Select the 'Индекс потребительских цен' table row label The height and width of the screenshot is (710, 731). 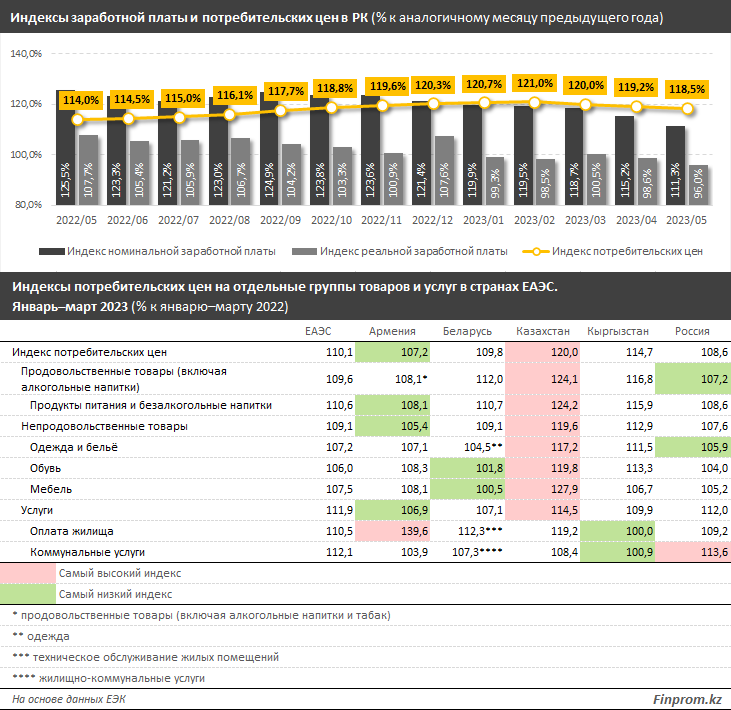pyautogui.click(x=90, y=352)
